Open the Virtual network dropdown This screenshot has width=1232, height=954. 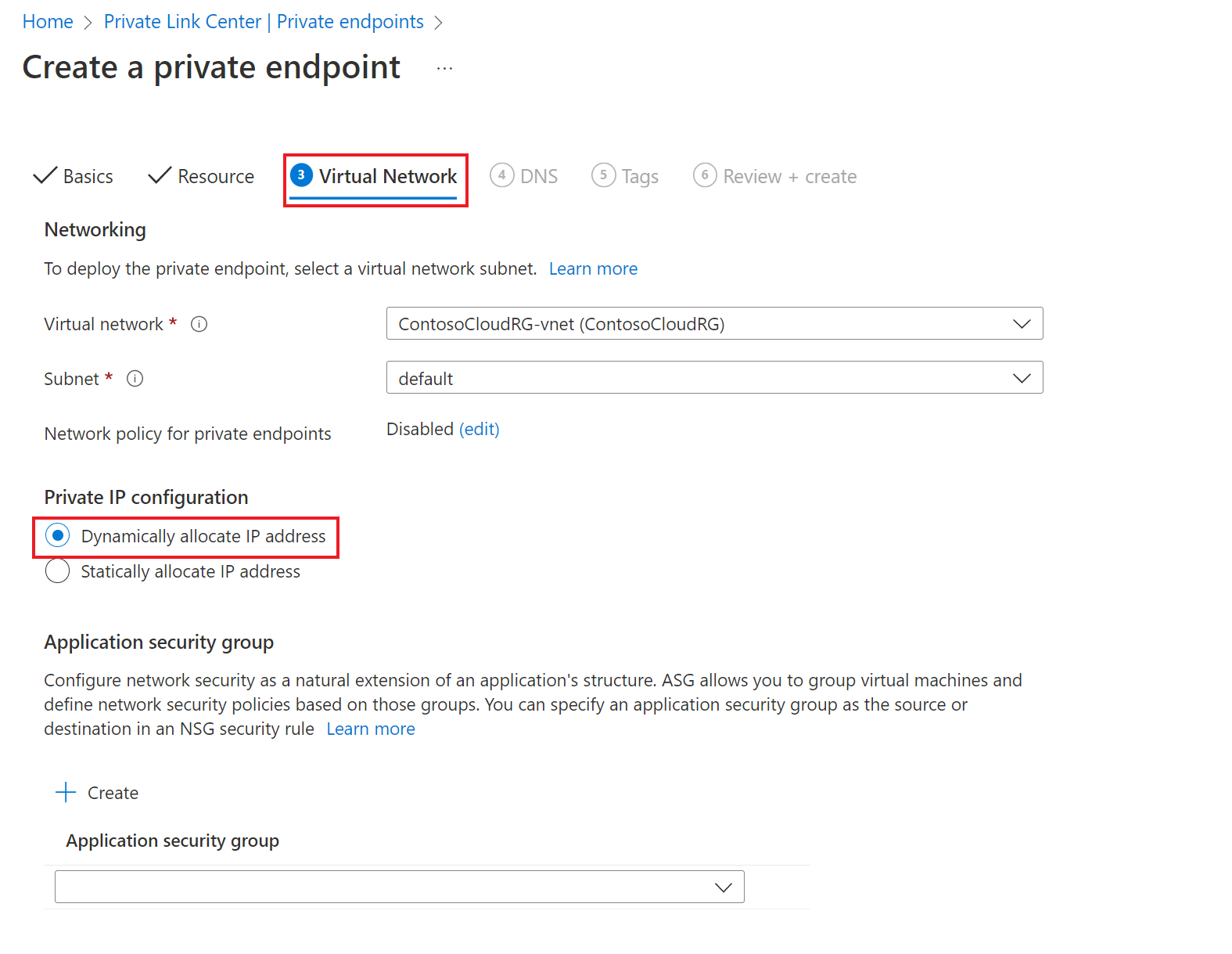tap(713, 324)
